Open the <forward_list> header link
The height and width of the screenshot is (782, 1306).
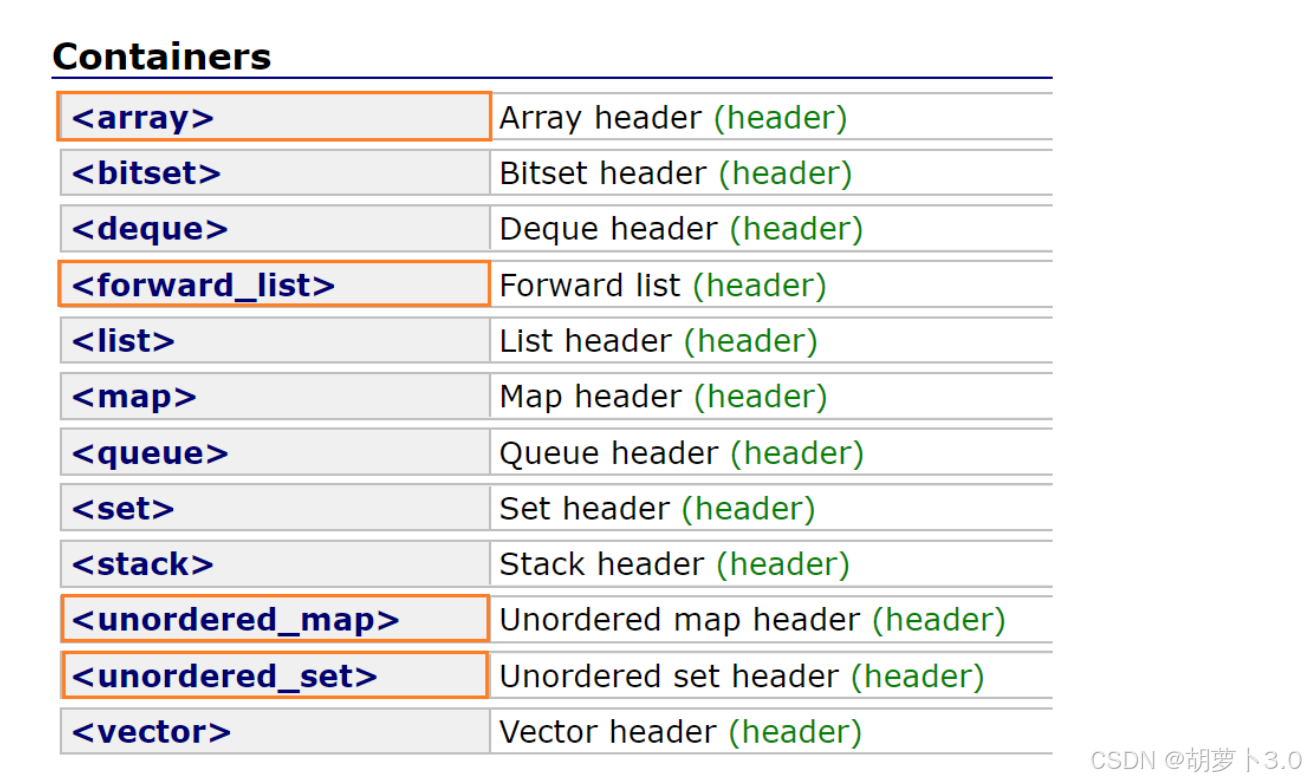pos(203,285)
